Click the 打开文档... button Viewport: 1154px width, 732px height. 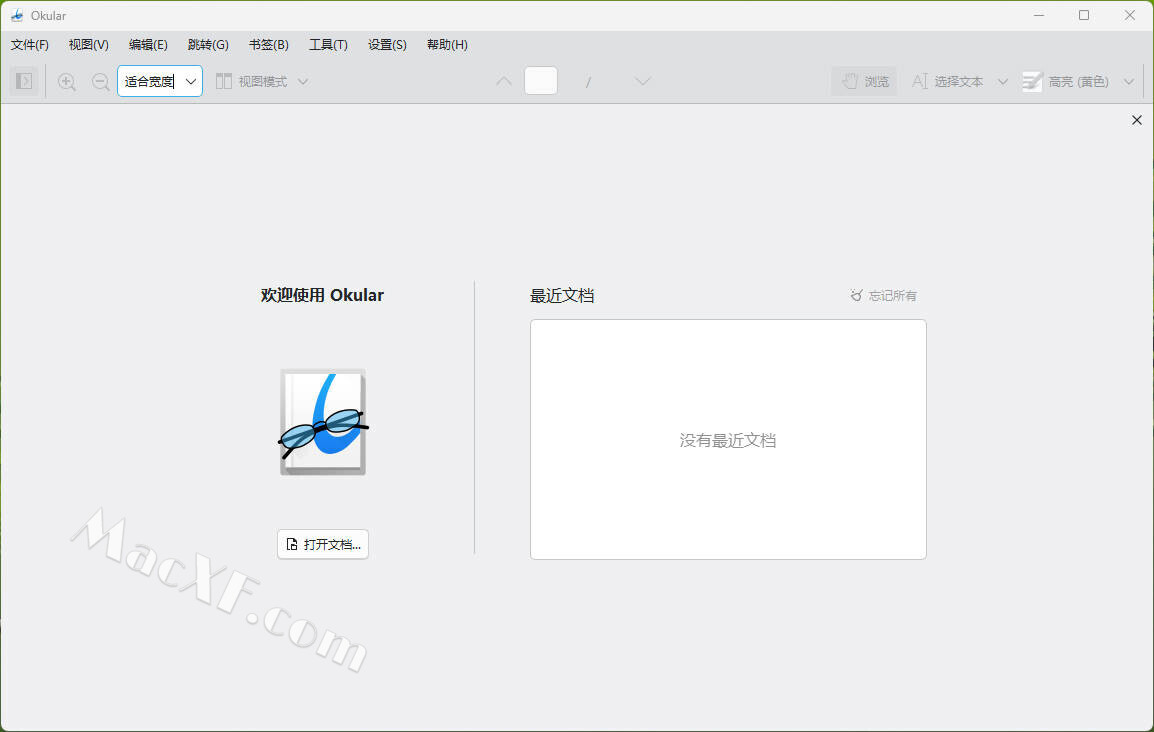point(323,544)
